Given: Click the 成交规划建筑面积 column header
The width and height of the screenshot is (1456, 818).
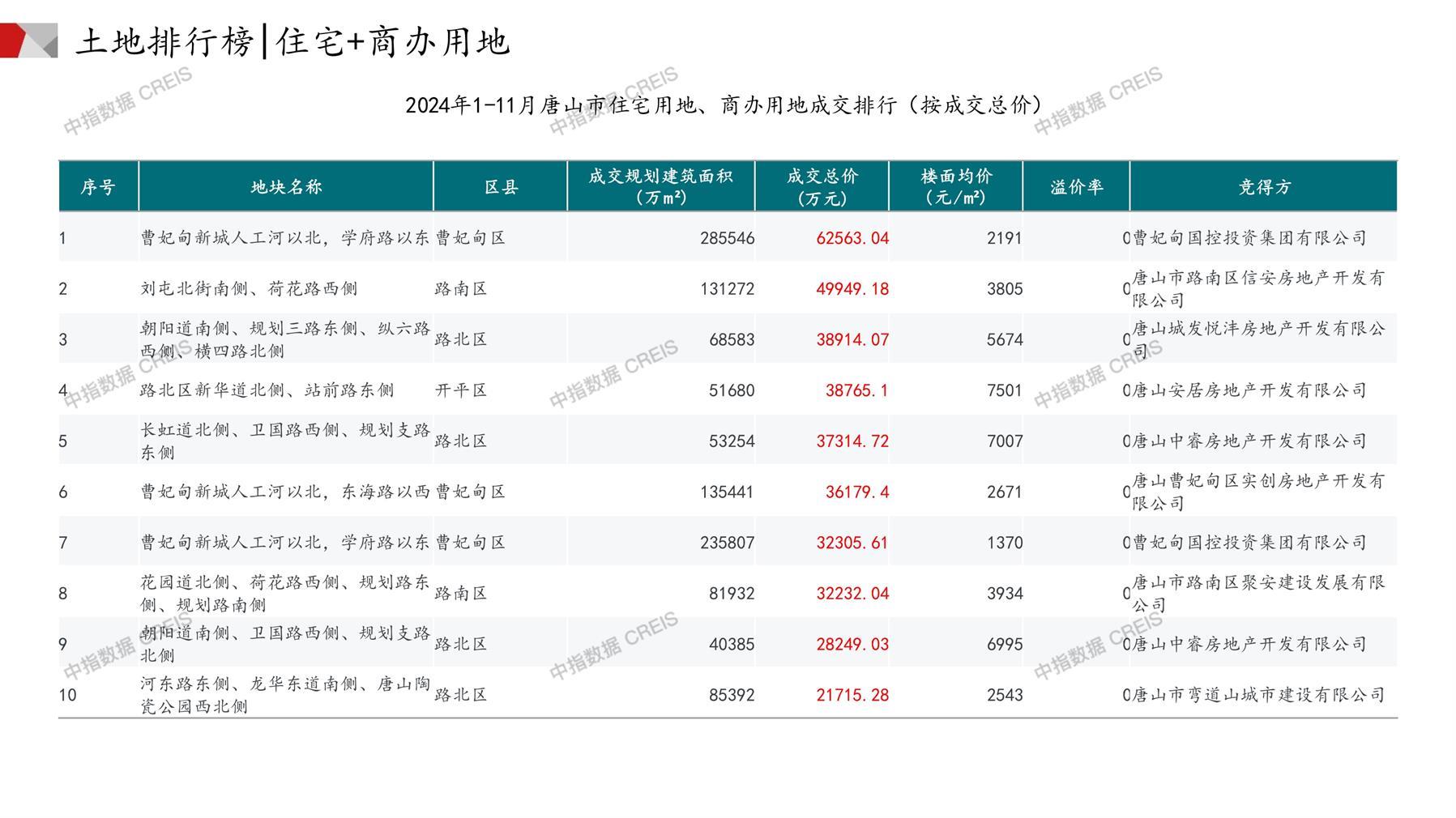Looking at the screenshot, I should [x=660, y=187].
